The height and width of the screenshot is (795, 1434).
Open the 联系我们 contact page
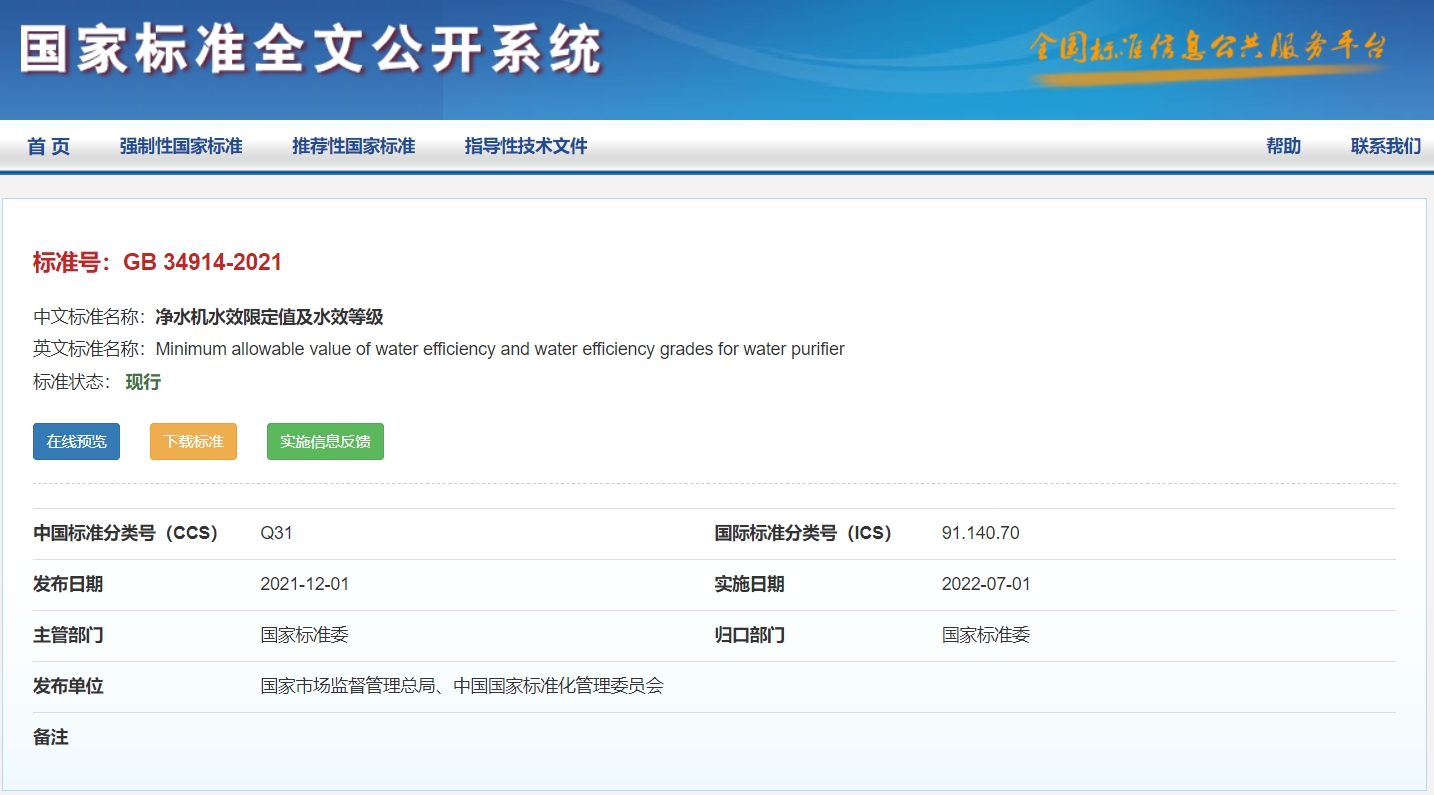click(1385, 147)
